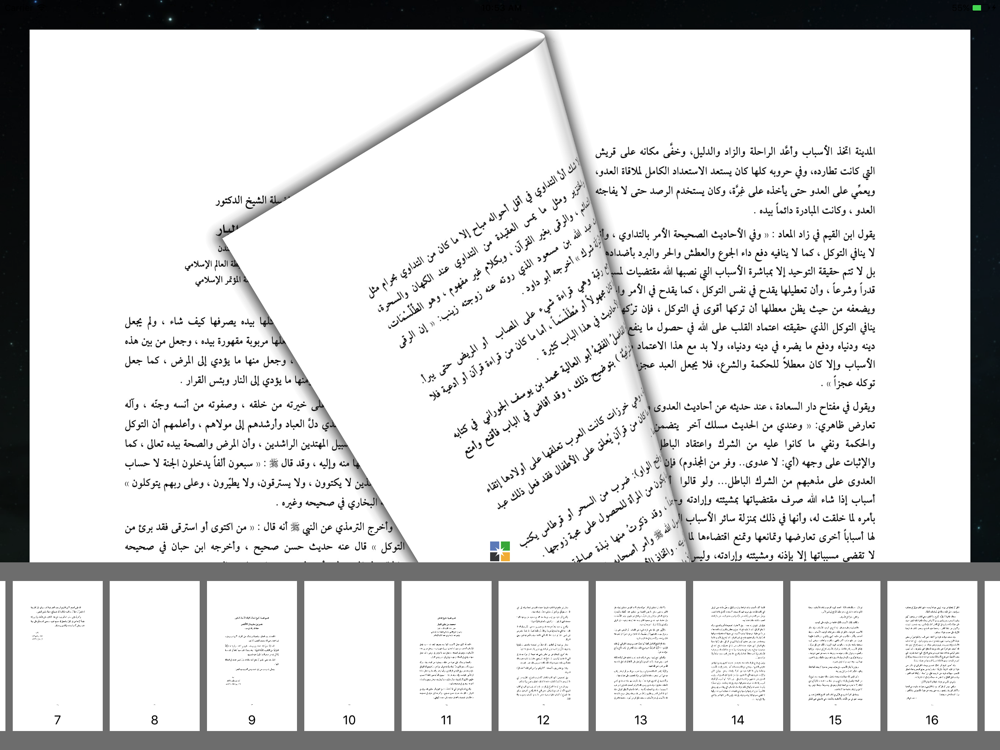The width and height of the screenshot is (1000, 750).
Task: Tap the cut-off thumbnail after page 16
Action: (992, 656)
